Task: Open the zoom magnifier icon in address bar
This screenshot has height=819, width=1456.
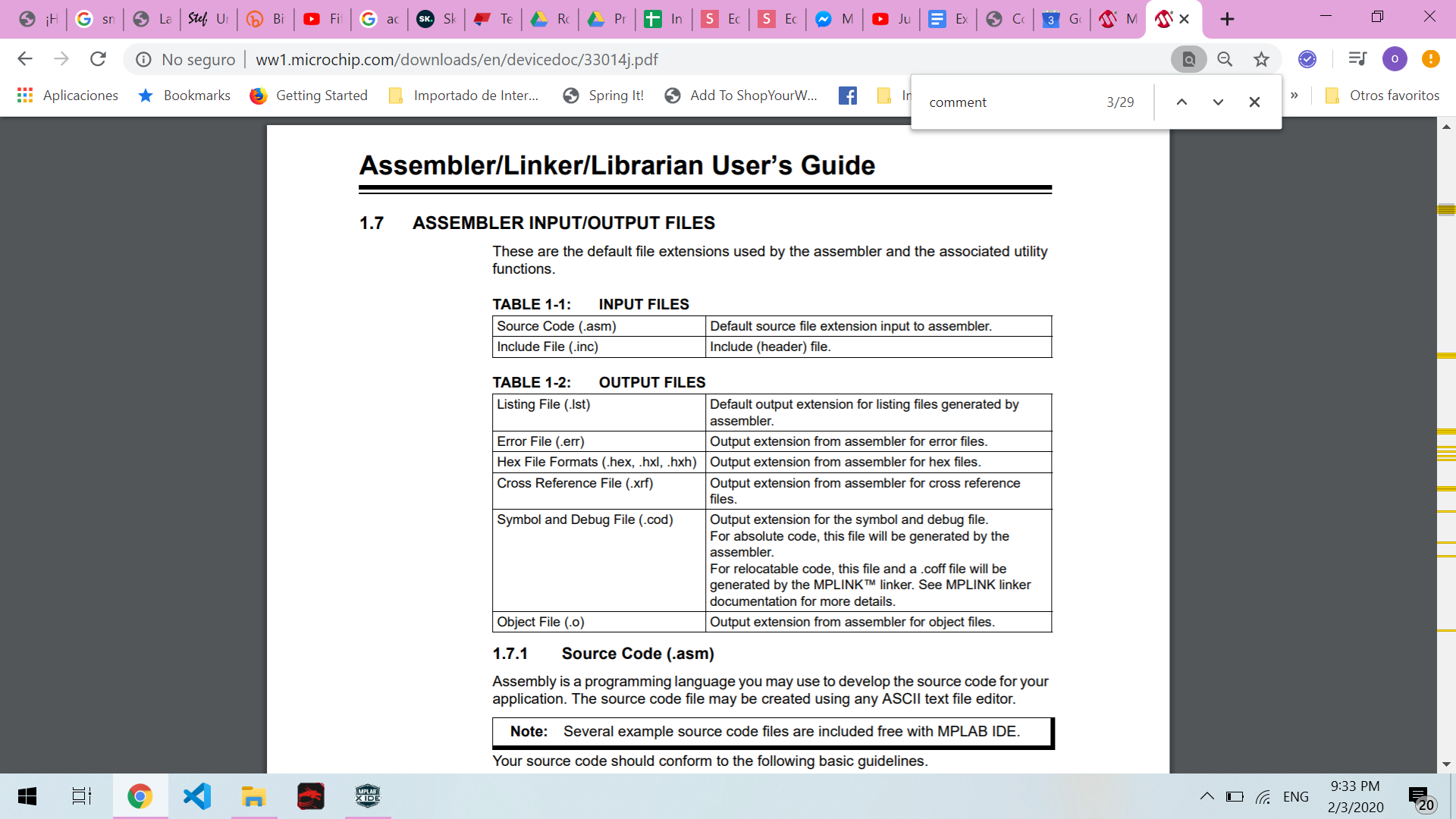Action: point(1225,59)
